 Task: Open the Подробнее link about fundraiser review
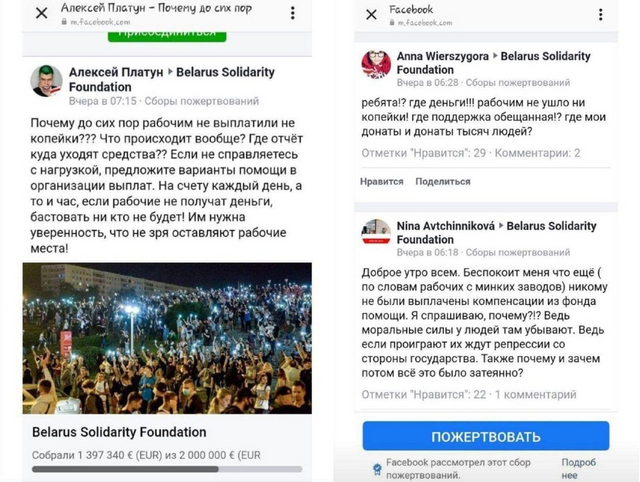point(579,469)
